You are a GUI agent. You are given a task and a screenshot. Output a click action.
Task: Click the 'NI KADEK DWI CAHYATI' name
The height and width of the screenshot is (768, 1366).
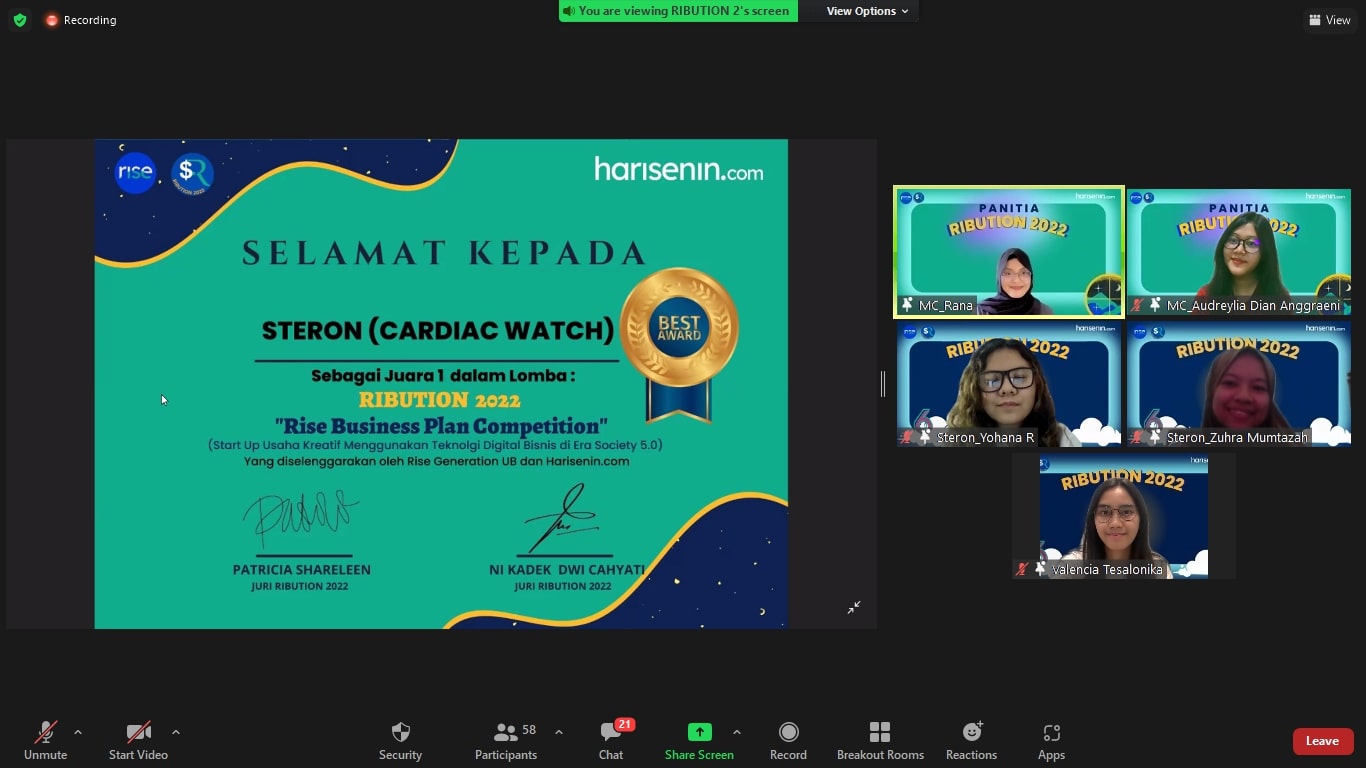pos(567,569)
